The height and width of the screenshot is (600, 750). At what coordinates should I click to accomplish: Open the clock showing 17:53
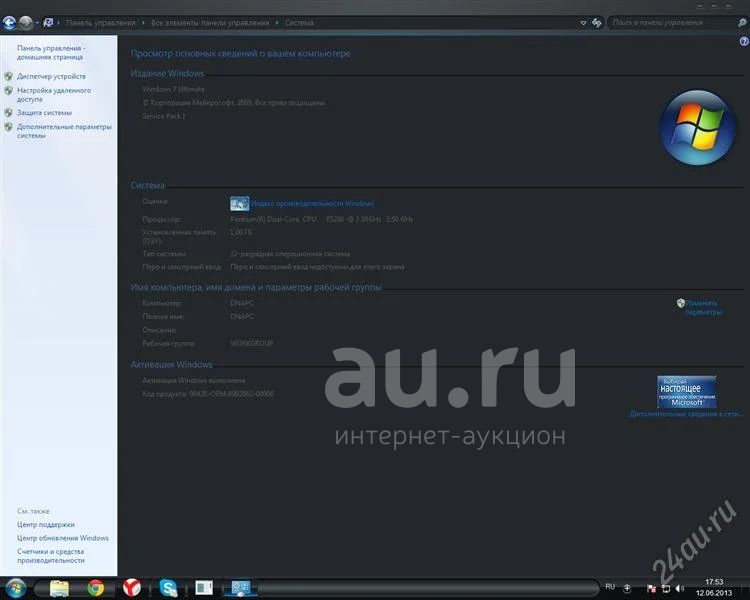point(714,588)
